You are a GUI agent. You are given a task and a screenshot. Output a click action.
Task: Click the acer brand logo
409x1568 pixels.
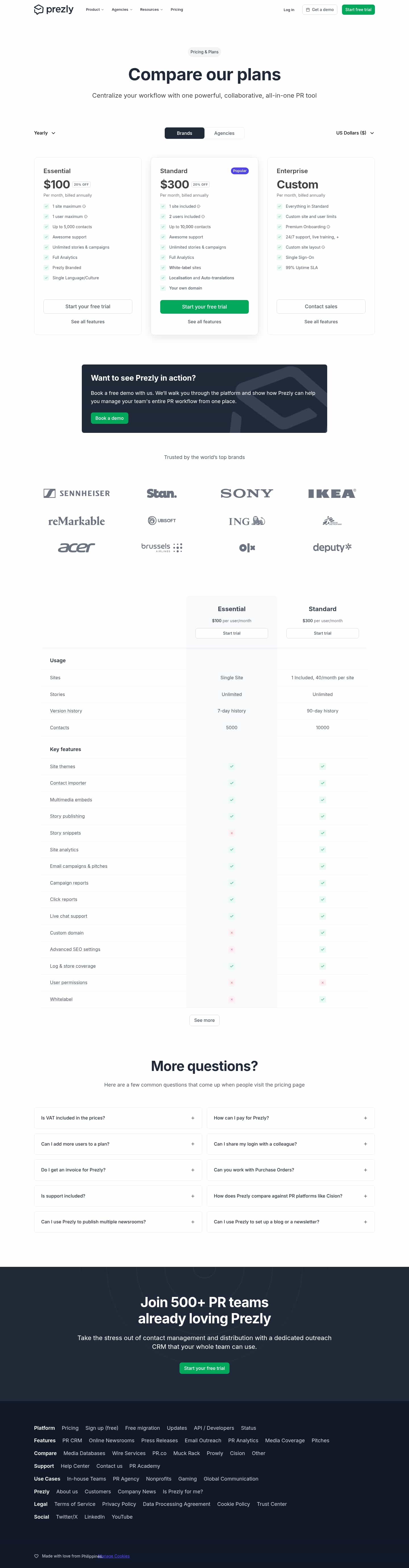pyautogui.click(x=77, y=548)
